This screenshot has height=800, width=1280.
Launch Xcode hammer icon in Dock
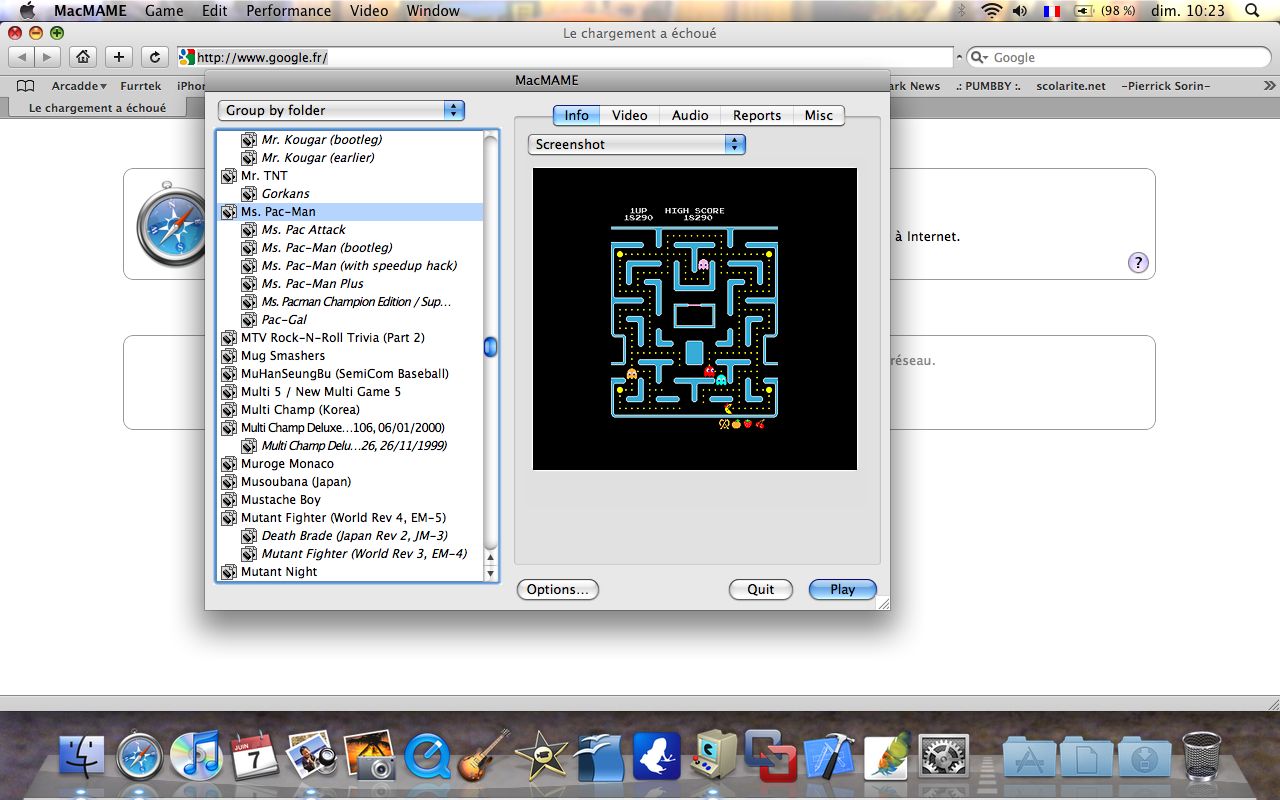[827, 756]
